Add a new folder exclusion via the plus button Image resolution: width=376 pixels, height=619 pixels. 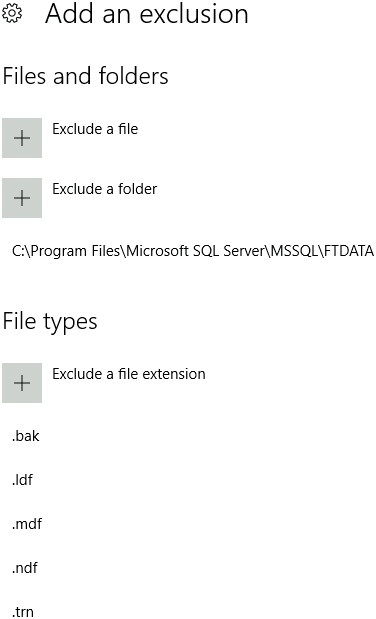point(22,198)
